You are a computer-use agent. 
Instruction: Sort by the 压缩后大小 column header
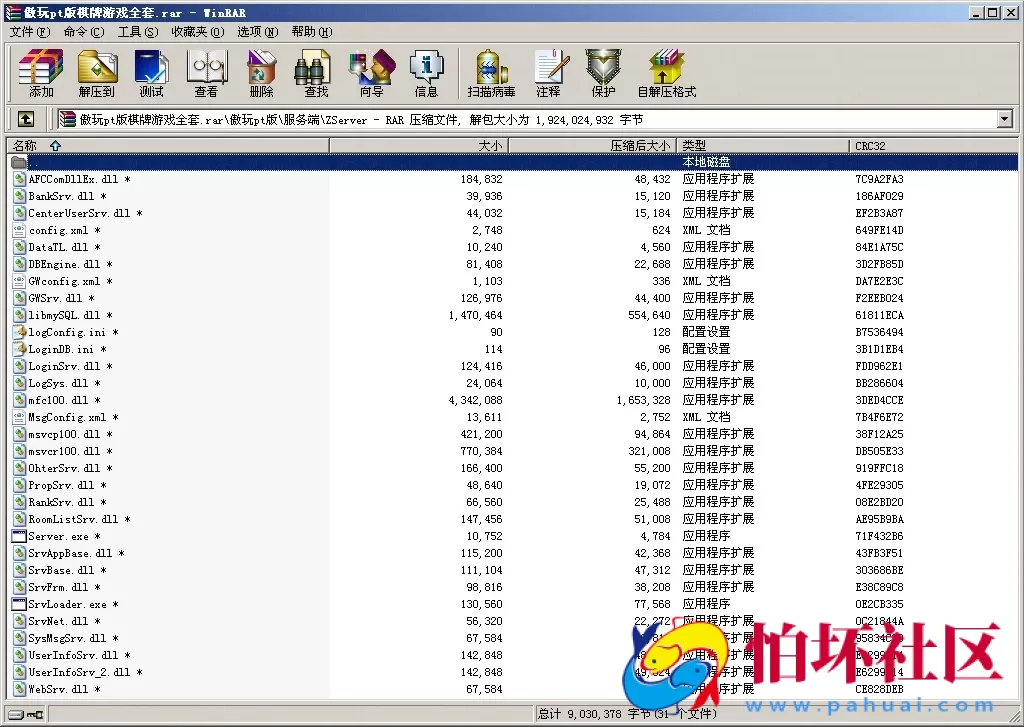(620, 144)
